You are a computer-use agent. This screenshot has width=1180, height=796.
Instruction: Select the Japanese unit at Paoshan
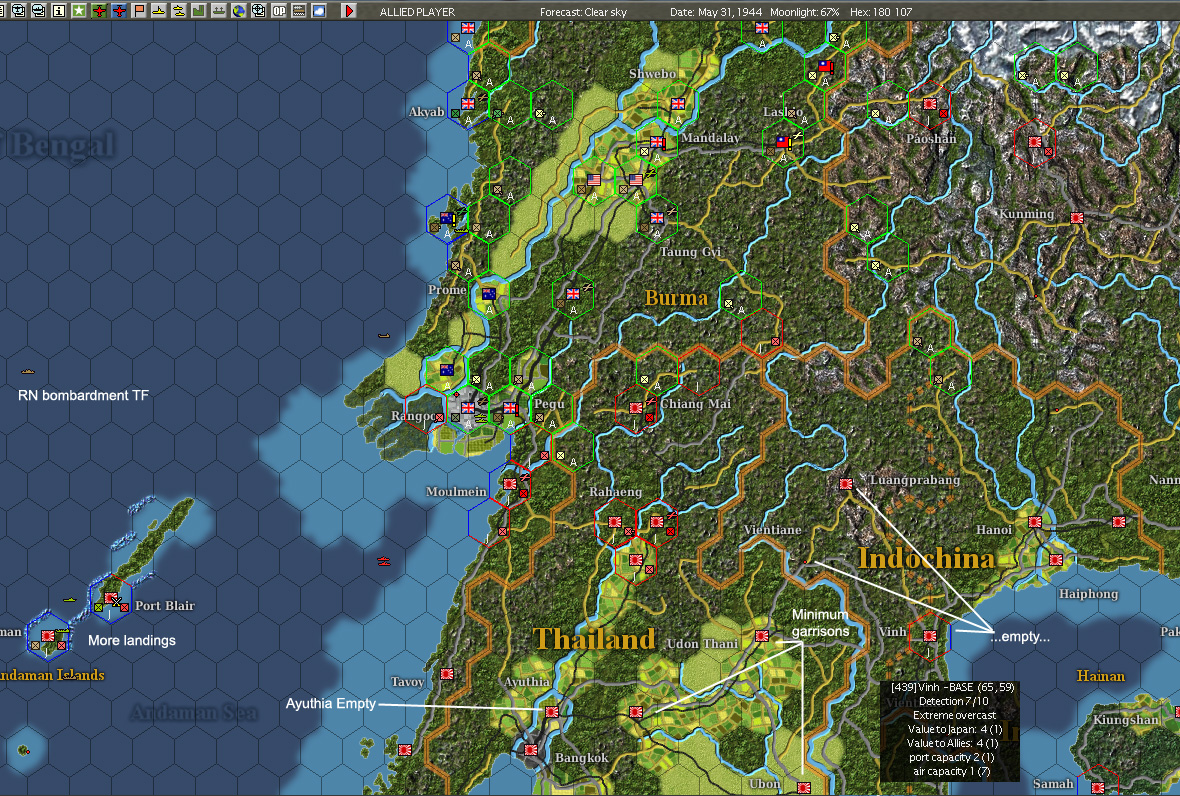[929, 105]
